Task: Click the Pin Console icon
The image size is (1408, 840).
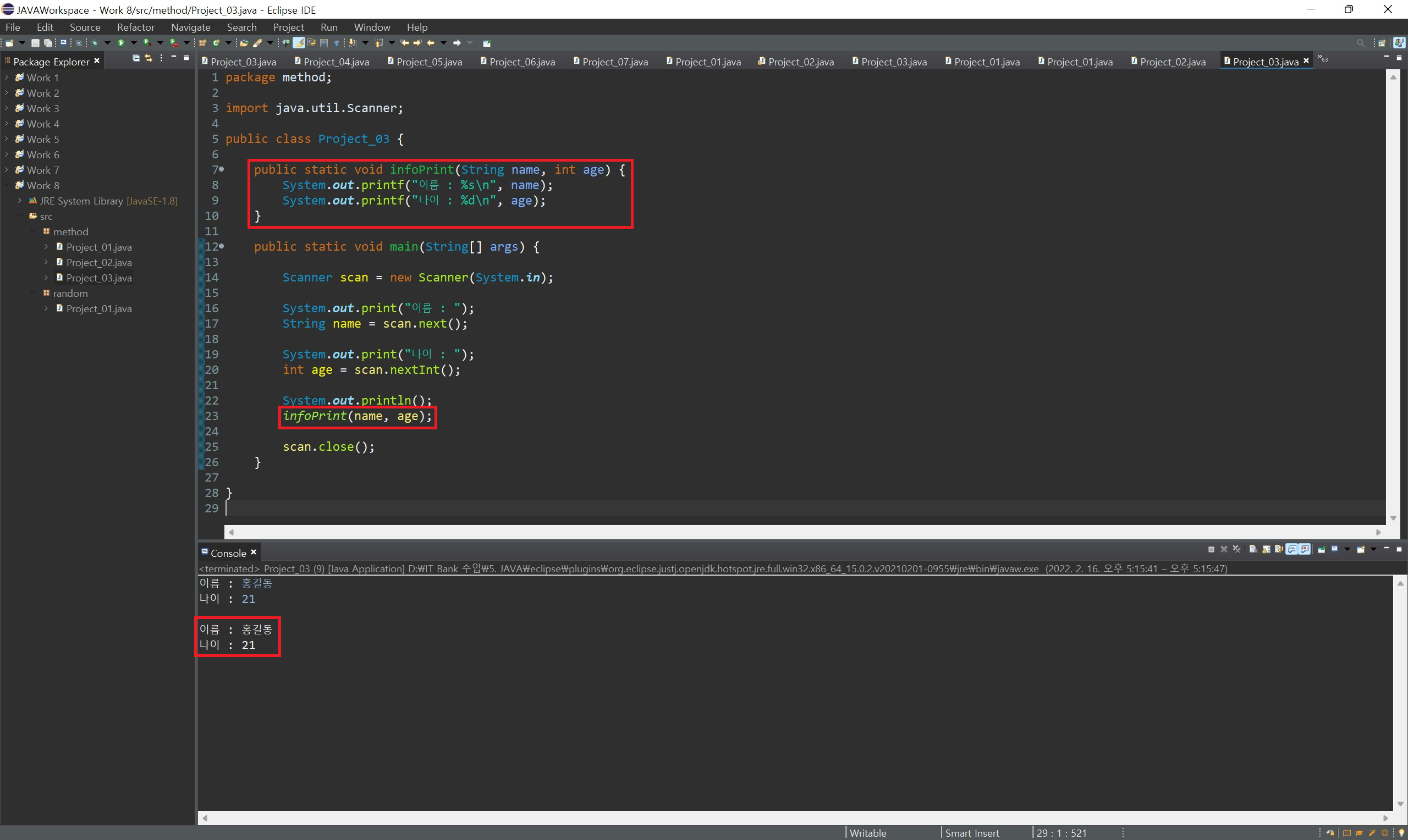Action: pyautogui.click(x=1322, y=549)
